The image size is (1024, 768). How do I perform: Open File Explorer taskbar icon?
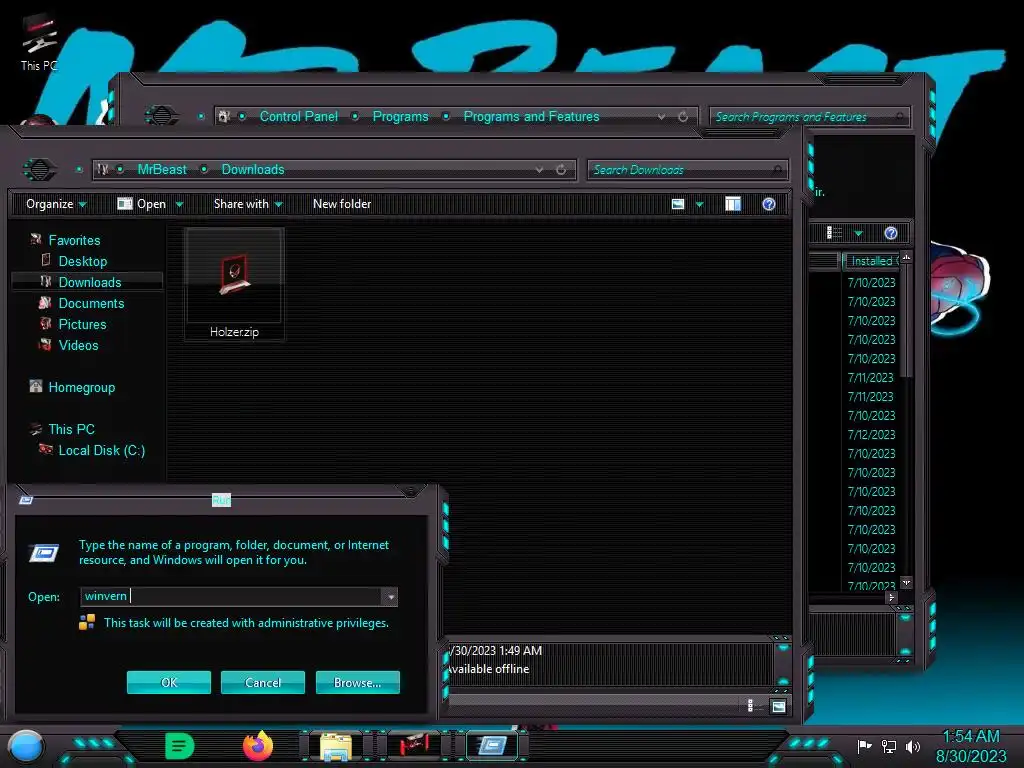pos(336,746)
